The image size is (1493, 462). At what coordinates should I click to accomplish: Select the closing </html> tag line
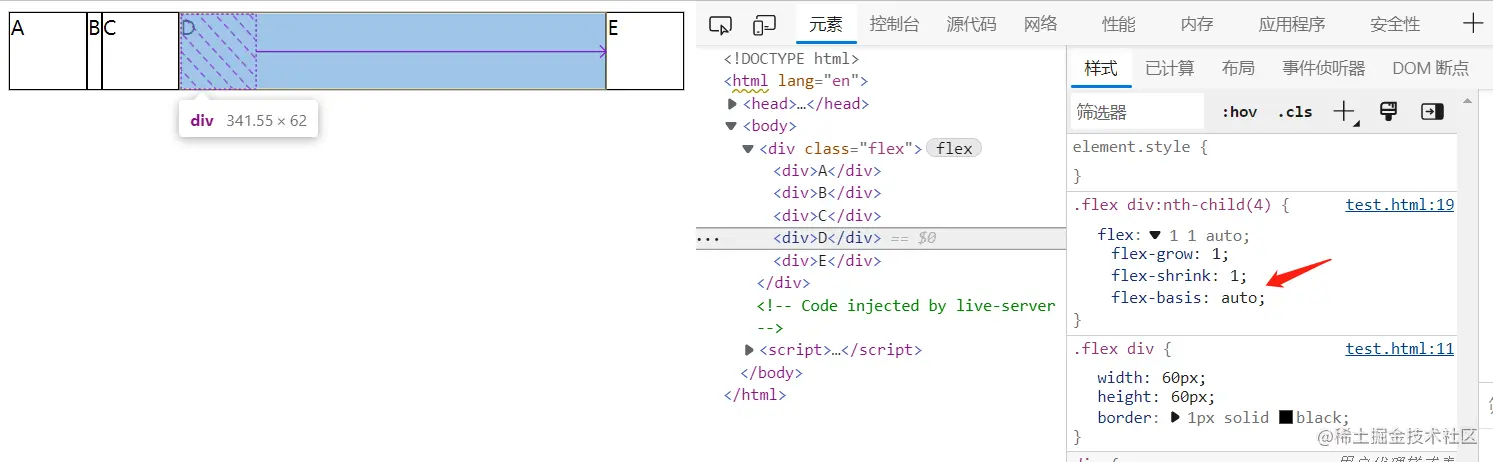(755, 394)
